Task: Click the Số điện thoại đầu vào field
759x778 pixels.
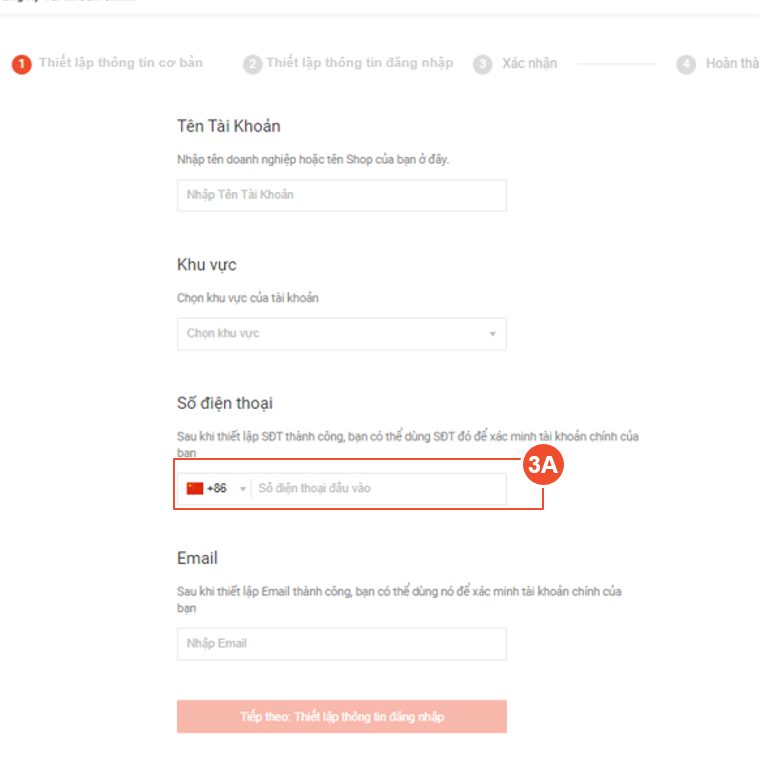Action: [x=378, y=489]
